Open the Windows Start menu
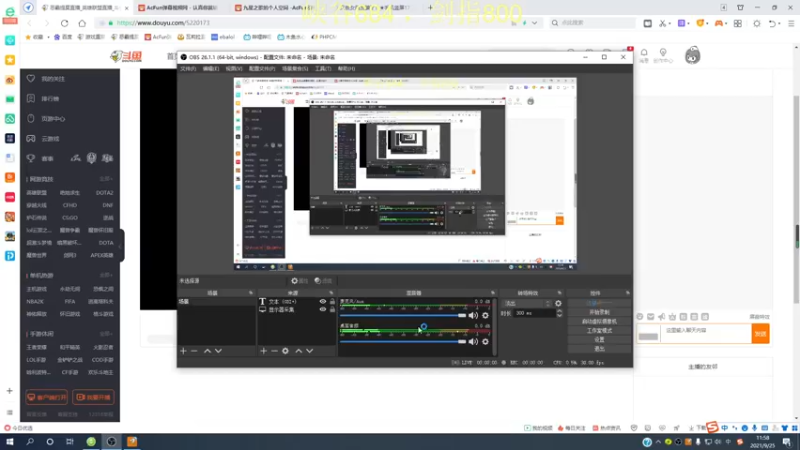This screenshot has width=800, height=450. click(x=10, y=442)
